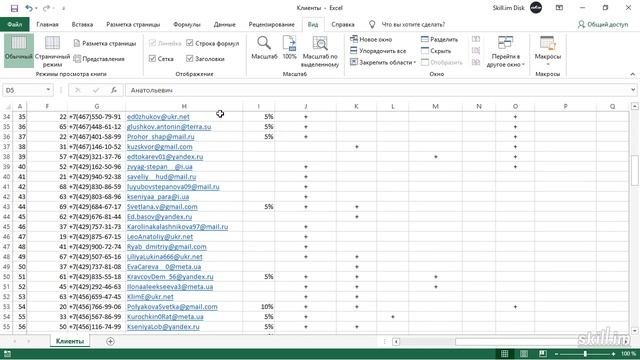
Task: Click the Skill.im Disk account avatar
Action: click(536, 8)
